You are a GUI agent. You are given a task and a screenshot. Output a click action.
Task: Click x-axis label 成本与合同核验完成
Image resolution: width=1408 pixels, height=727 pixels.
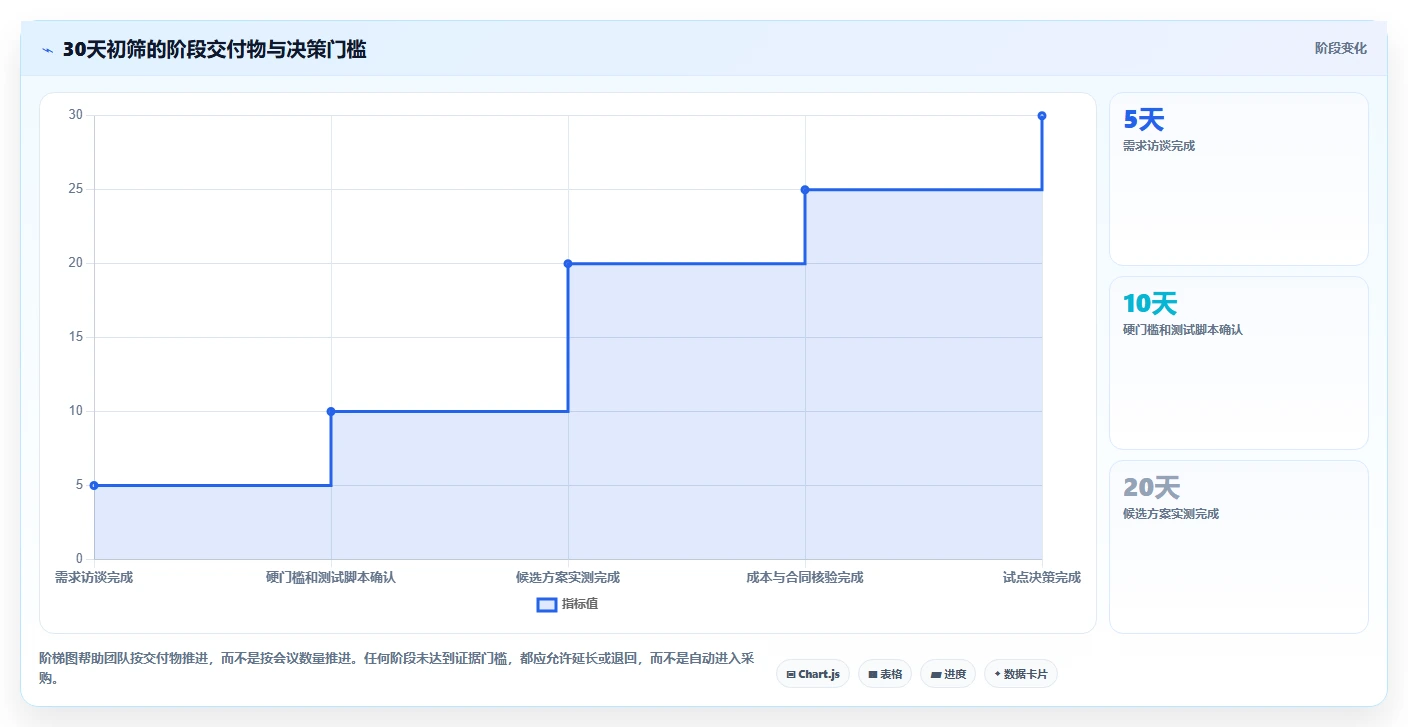click(x=805, y=577)
